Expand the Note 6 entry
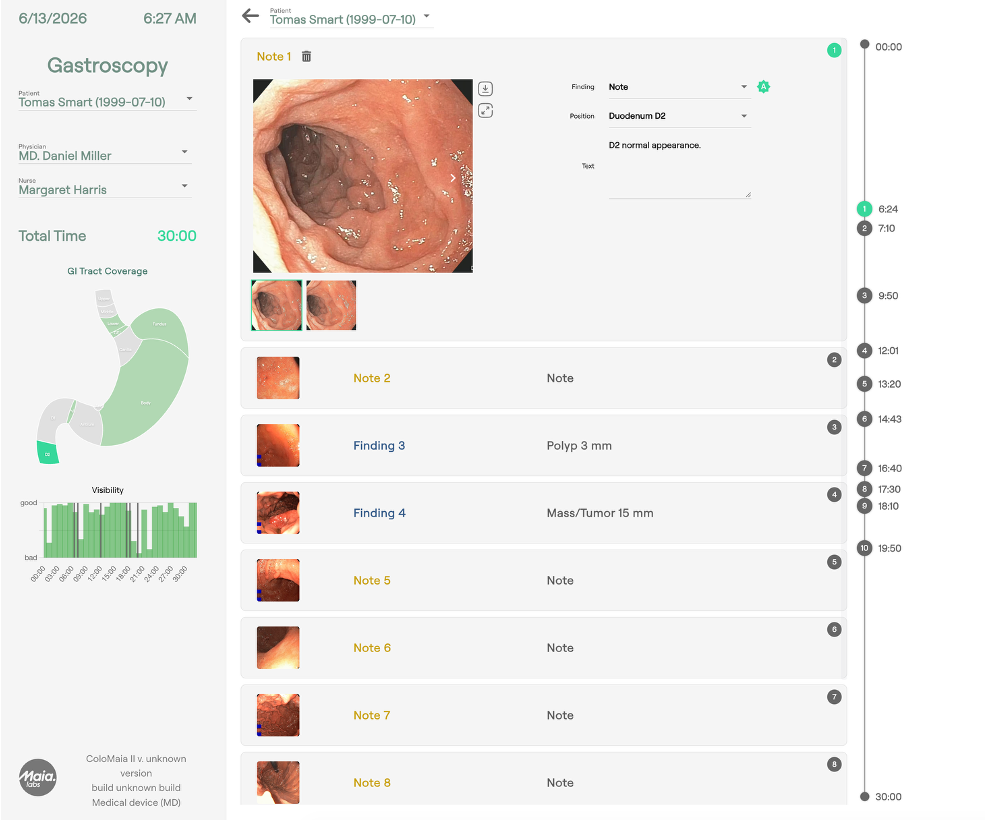 tap(543, 648)
